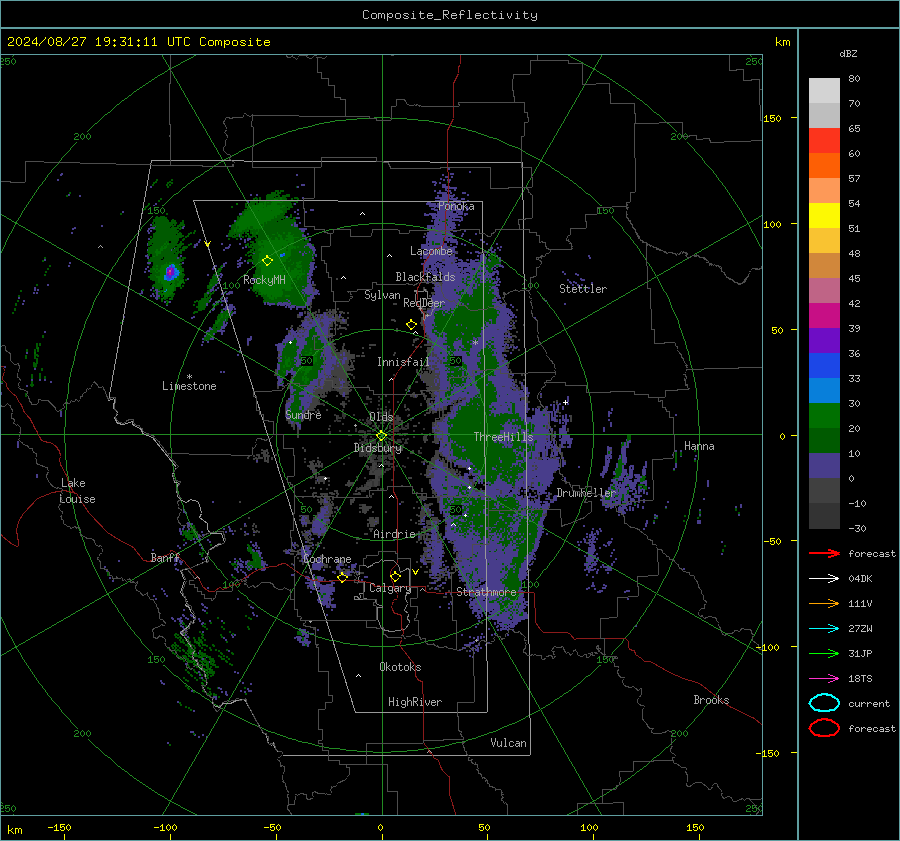Screen dimensions: 900x841
Task: Click the white plus marker northeast of ThreeHills
Action: coord(566,402)
